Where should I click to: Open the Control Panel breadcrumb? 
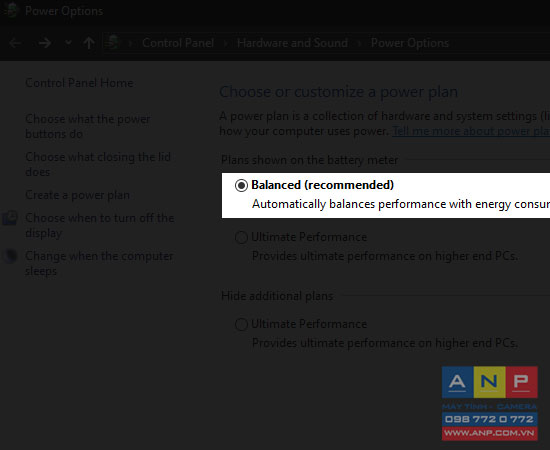[x=178, y=43]
